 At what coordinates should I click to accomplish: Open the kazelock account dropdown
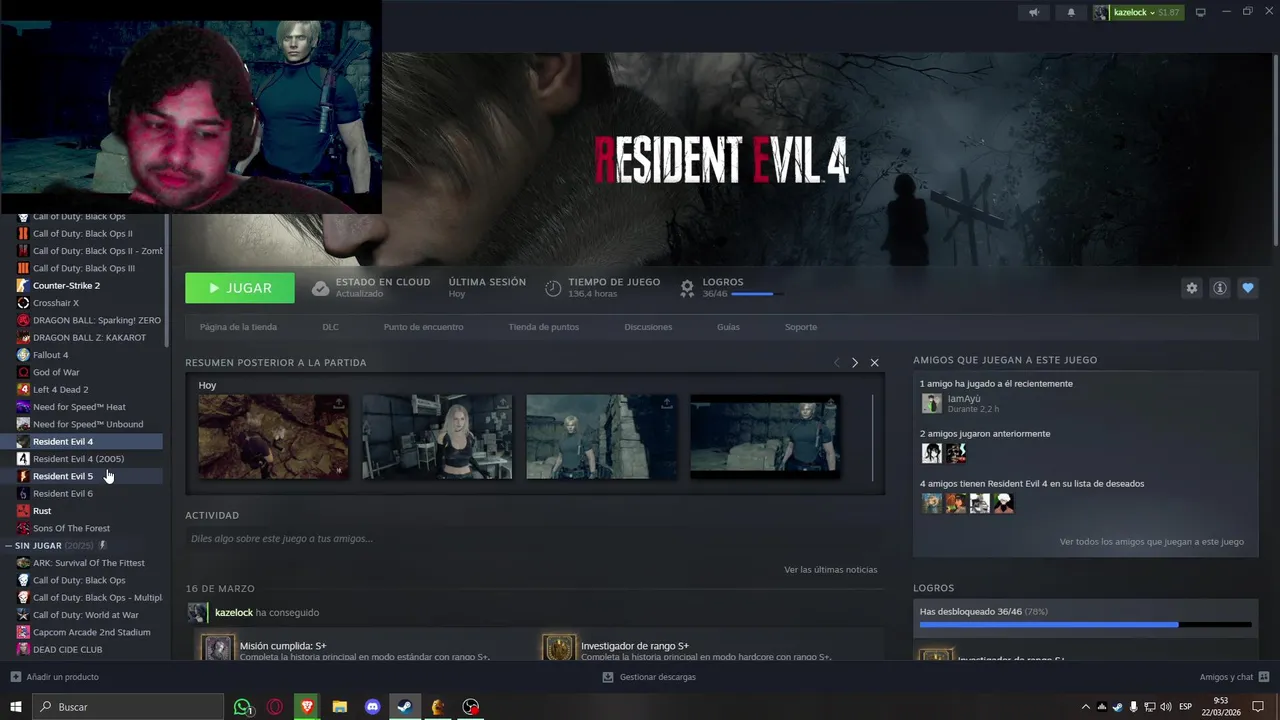[x=1138, y=12]
